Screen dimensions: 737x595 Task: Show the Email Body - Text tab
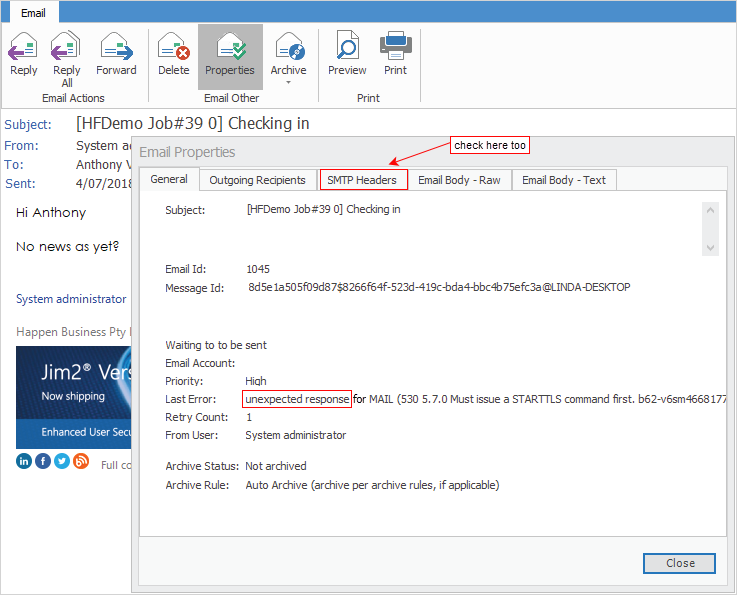point(563,180)
